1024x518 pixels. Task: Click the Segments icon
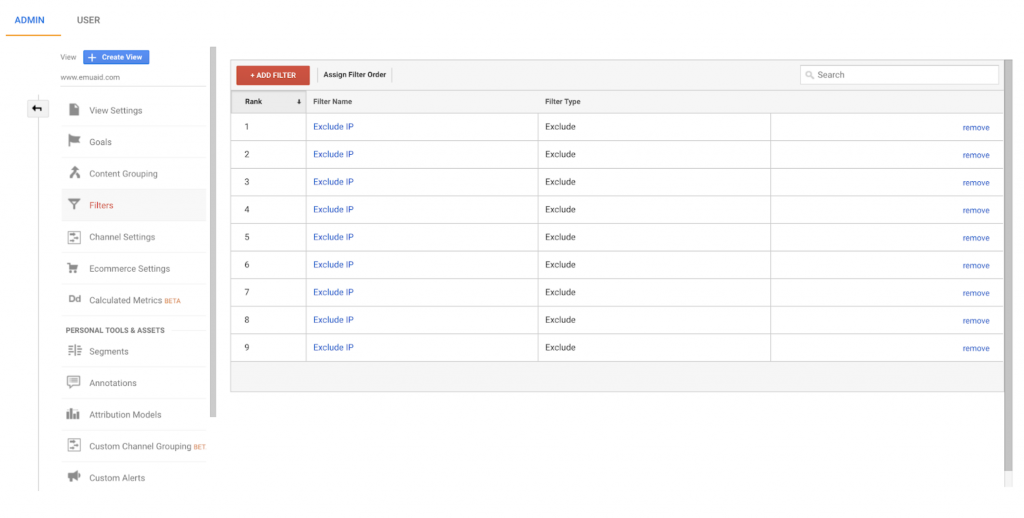coord(74,351)
